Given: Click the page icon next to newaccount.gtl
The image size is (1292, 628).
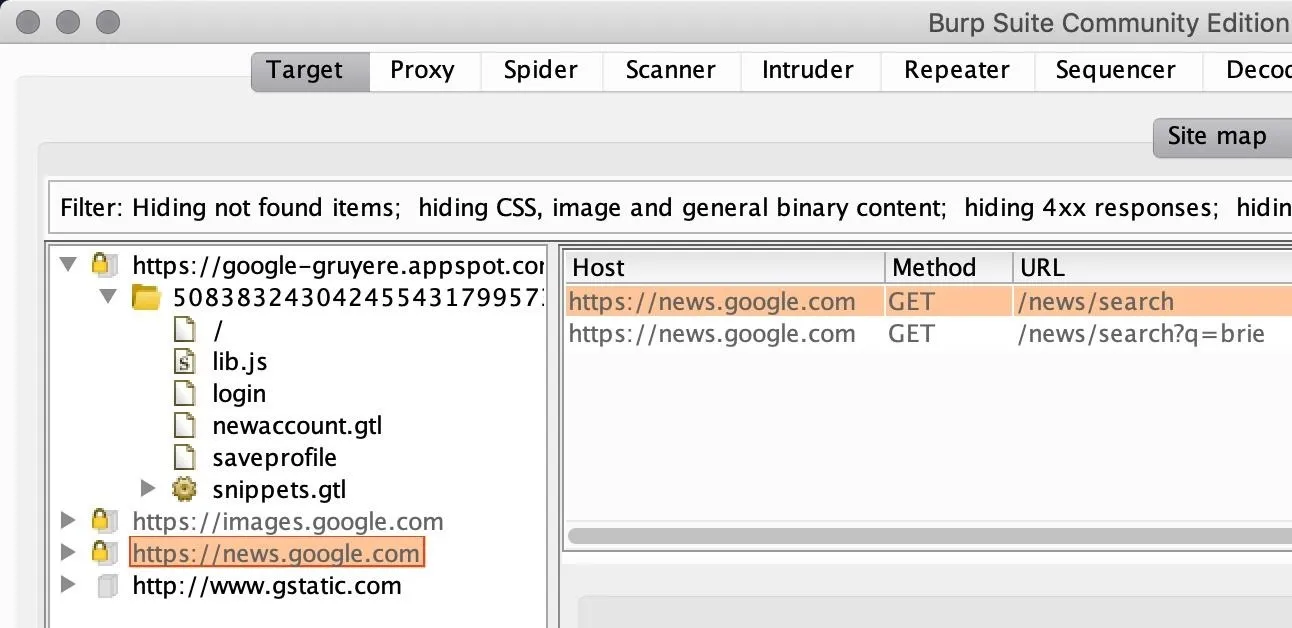Looking at the screenshot, I should point(184,425).
